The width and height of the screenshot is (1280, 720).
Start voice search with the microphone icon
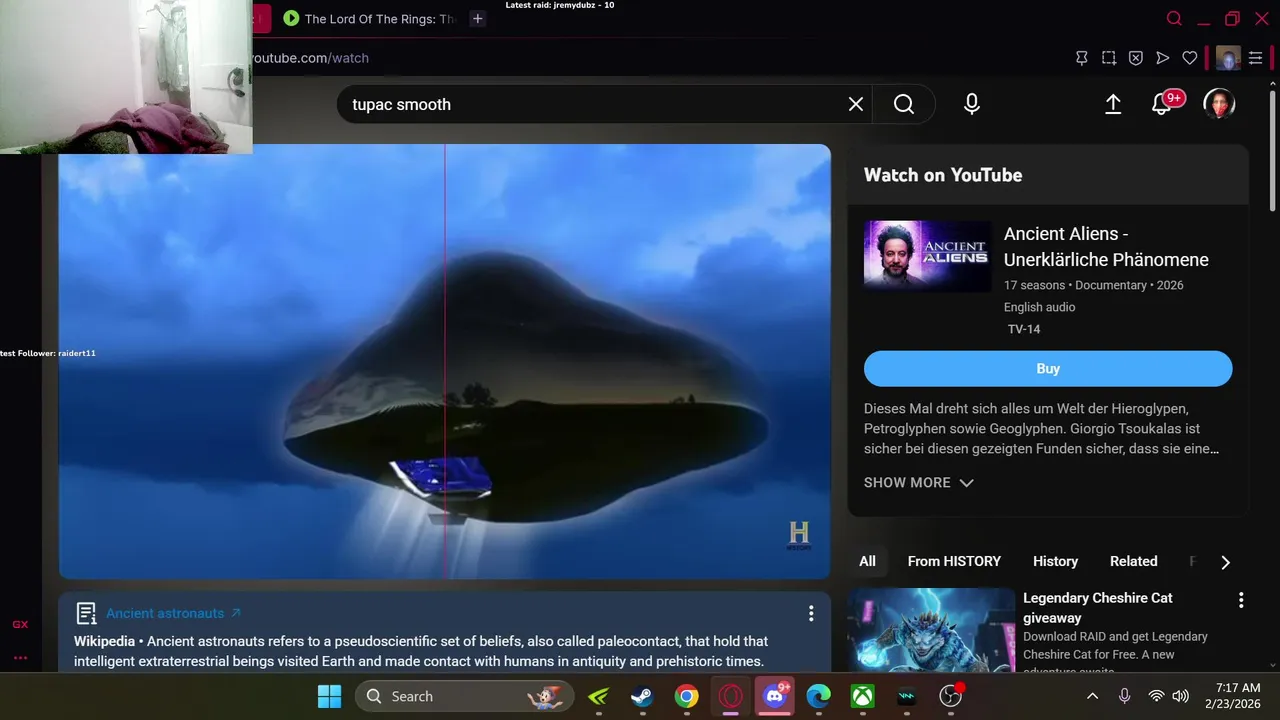tap(972, 104)
